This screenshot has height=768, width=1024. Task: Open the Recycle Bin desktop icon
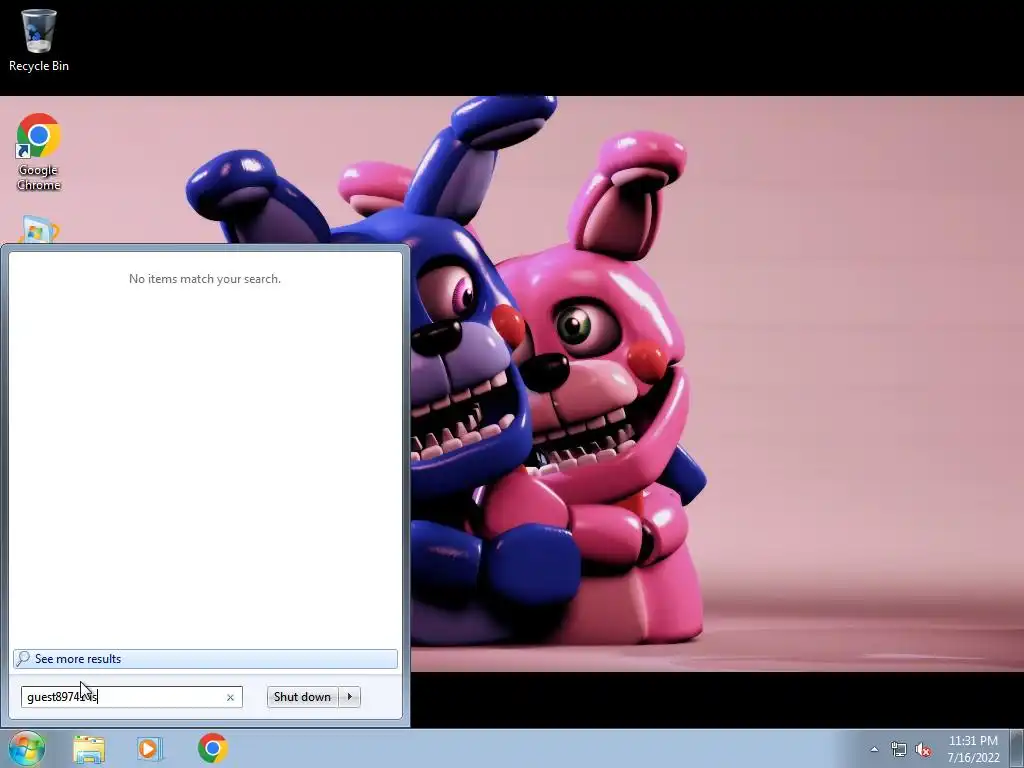(x=39, y=40)
